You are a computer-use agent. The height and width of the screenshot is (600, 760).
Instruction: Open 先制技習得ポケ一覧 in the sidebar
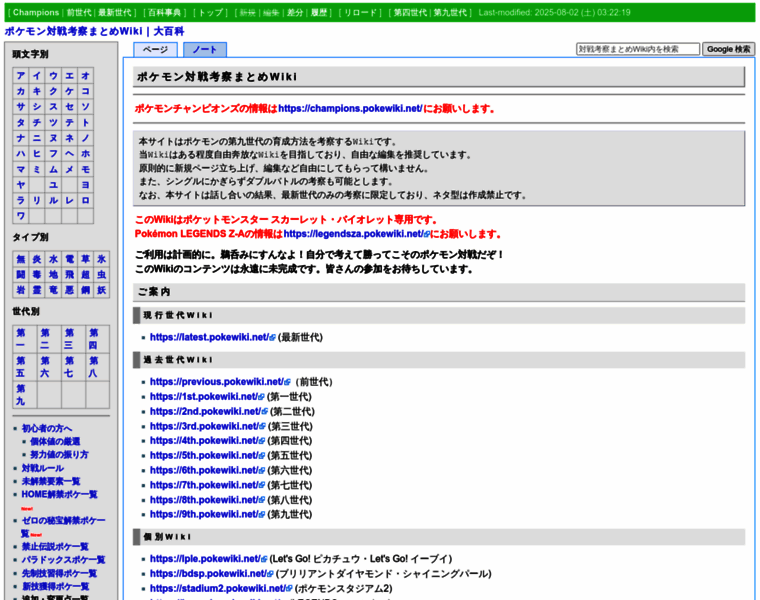[59, 573]
